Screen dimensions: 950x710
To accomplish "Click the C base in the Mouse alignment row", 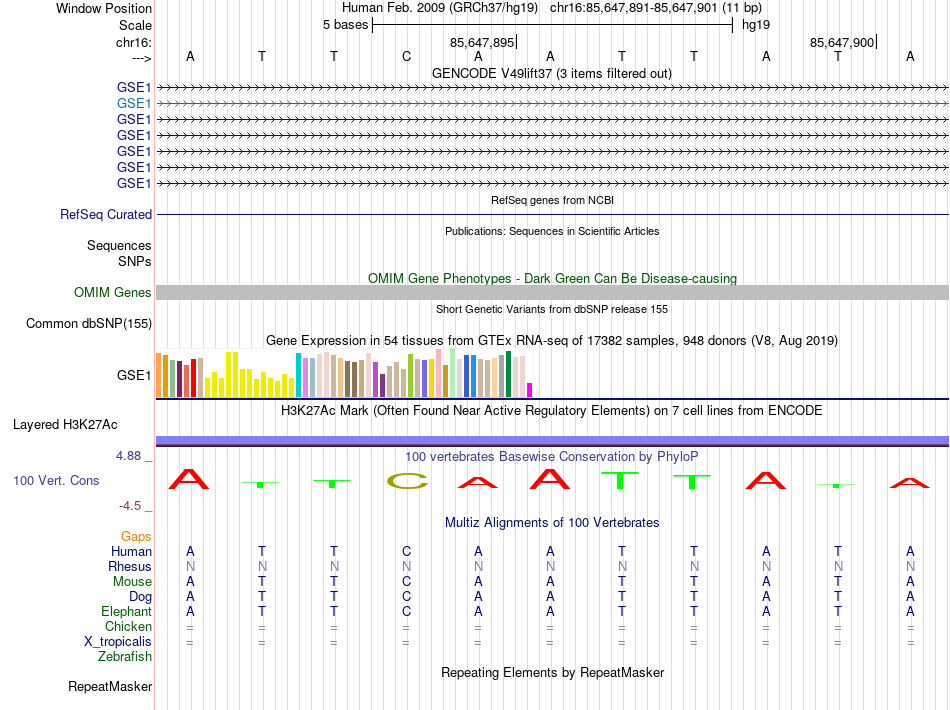I will point(407,582).
